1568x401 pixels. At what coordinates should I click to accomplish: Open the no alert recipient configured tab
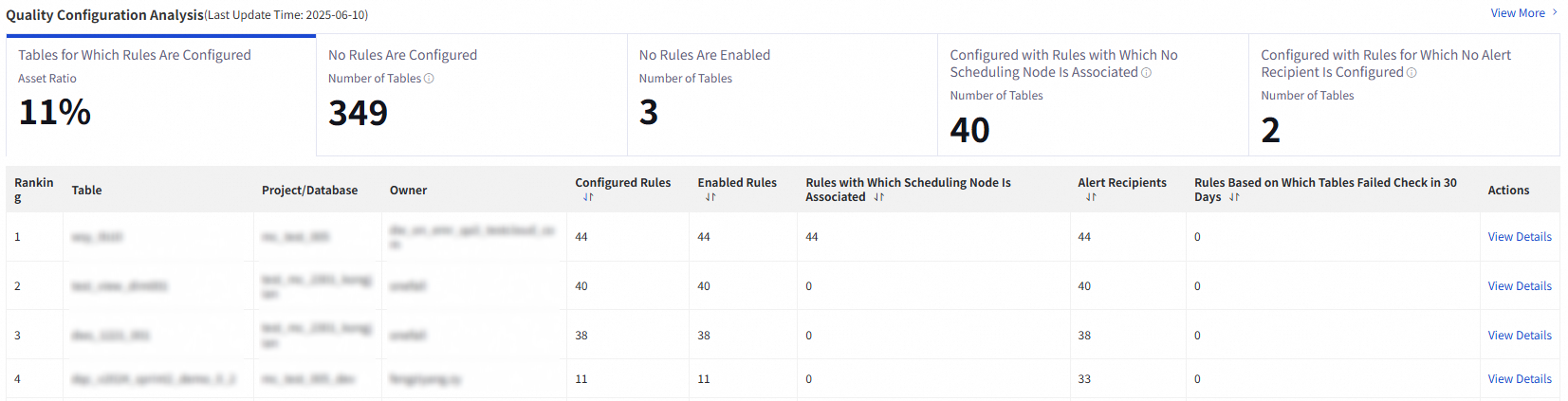1403,95
